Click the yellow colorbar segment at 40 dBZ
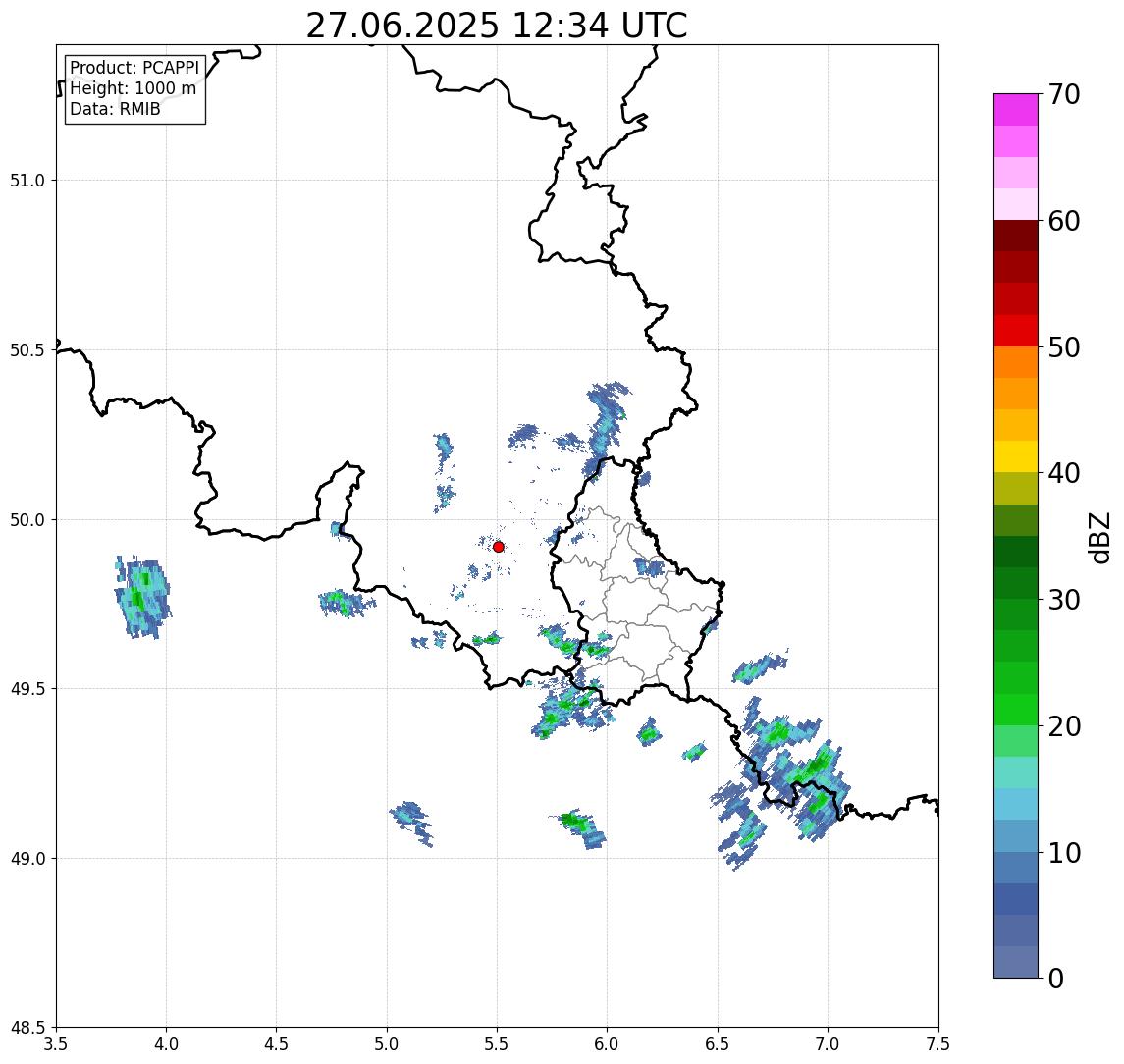This screenshot has height=1064, width=1124. (x=1016, y=456)
